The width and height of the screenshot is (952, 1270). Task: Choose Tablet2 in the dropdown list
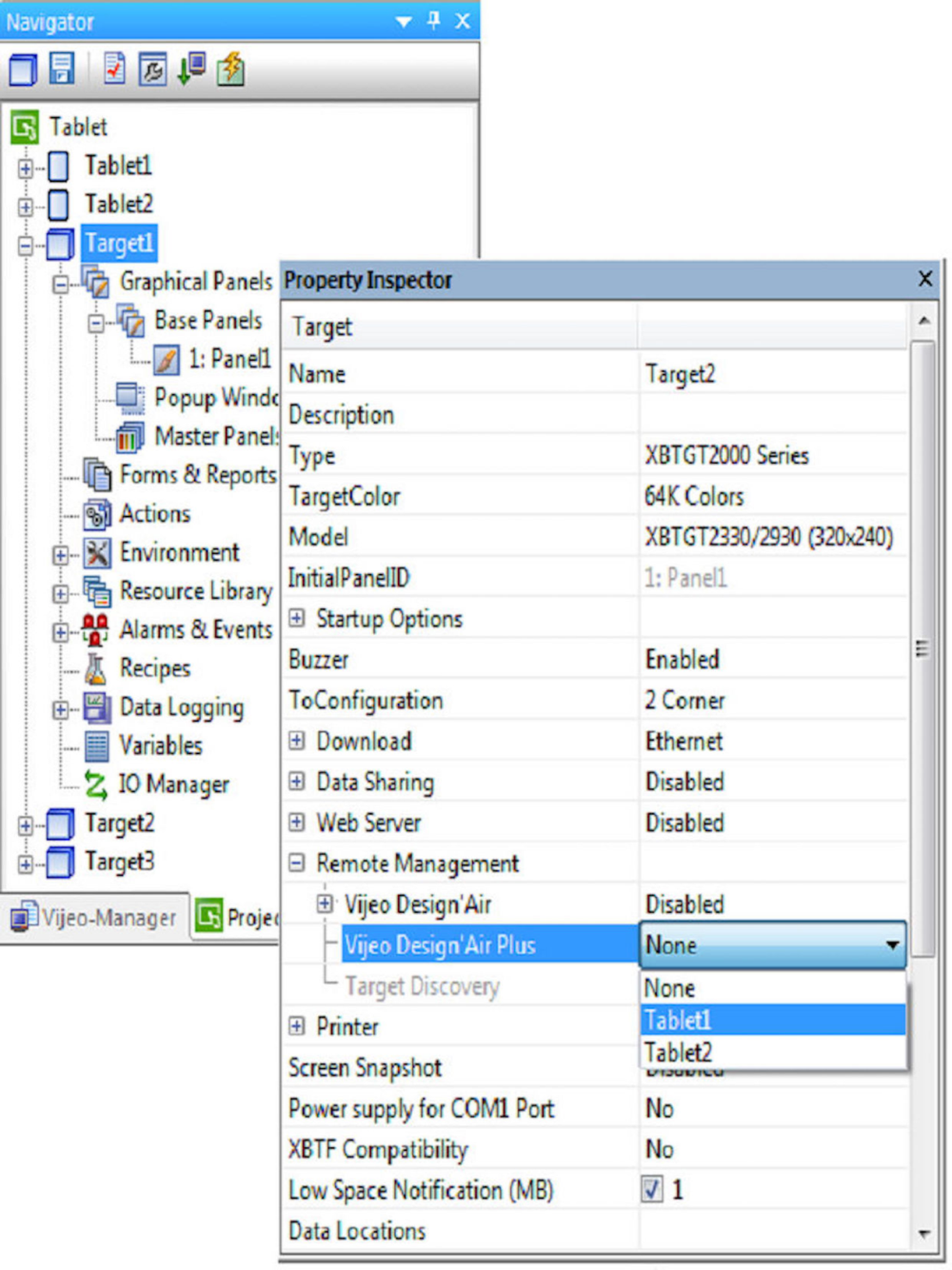(774, 1052)
